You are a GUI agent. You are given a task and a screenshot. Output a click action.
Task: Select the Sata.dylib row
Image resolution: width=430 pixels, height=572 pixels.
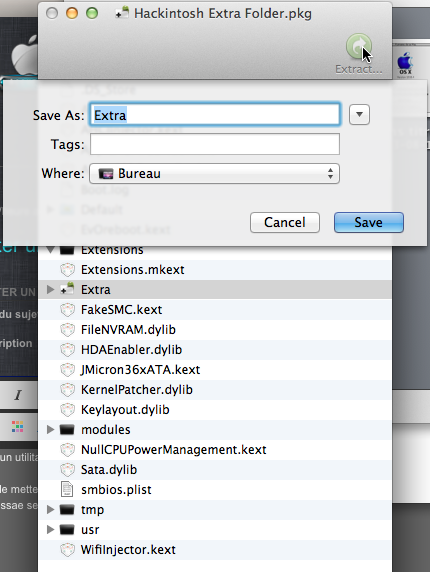(x=215, y=470)
